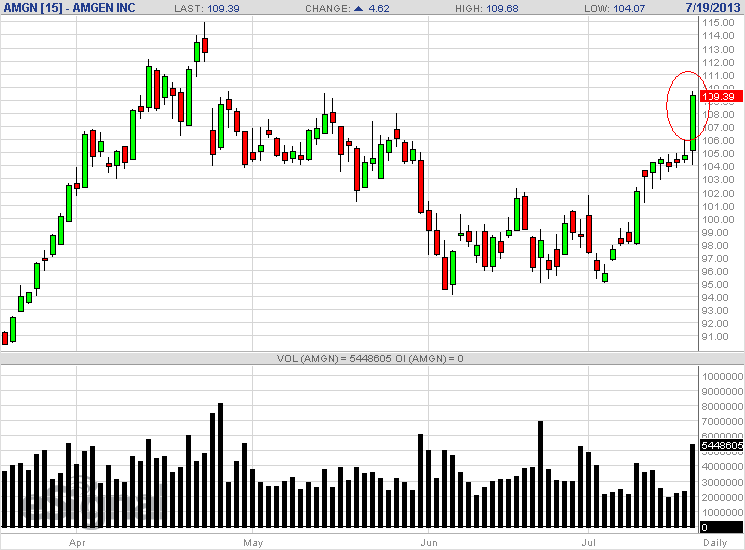Click the 92.00 price axis label
This screenshot has width=745, height=550.
[715, 323]
